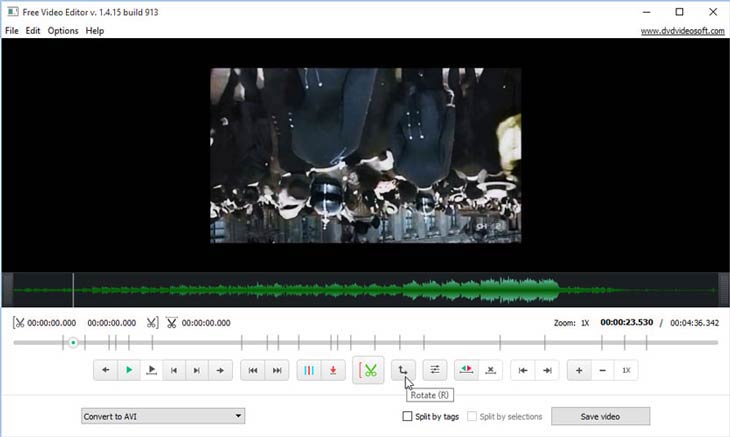This screenshot has width=730, height=437.
Task: Click the video preview frame
Action: [365, 155]
